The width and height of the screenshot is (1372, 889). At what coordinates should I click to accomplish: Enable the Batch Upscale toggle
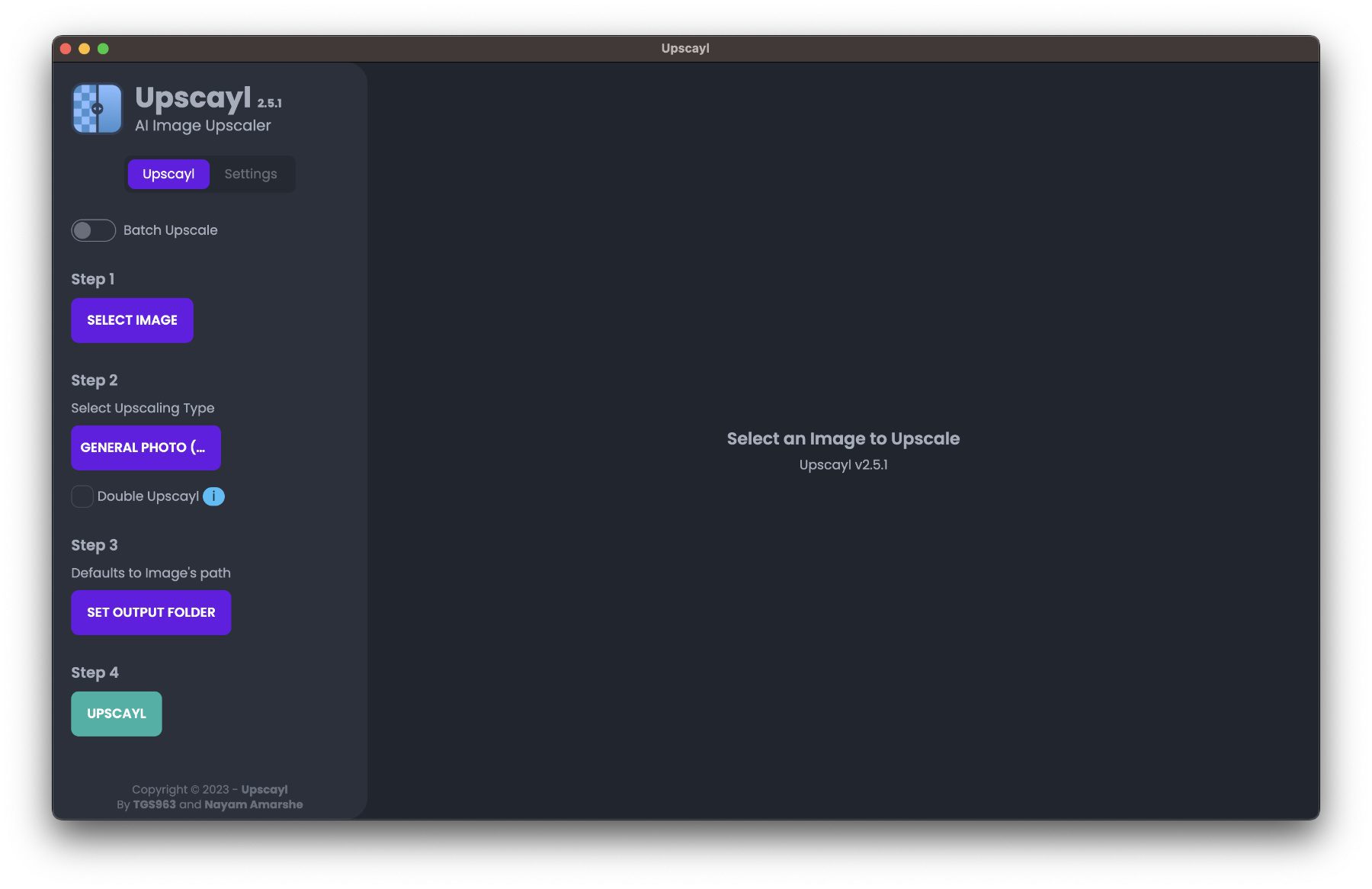(93, 230)
